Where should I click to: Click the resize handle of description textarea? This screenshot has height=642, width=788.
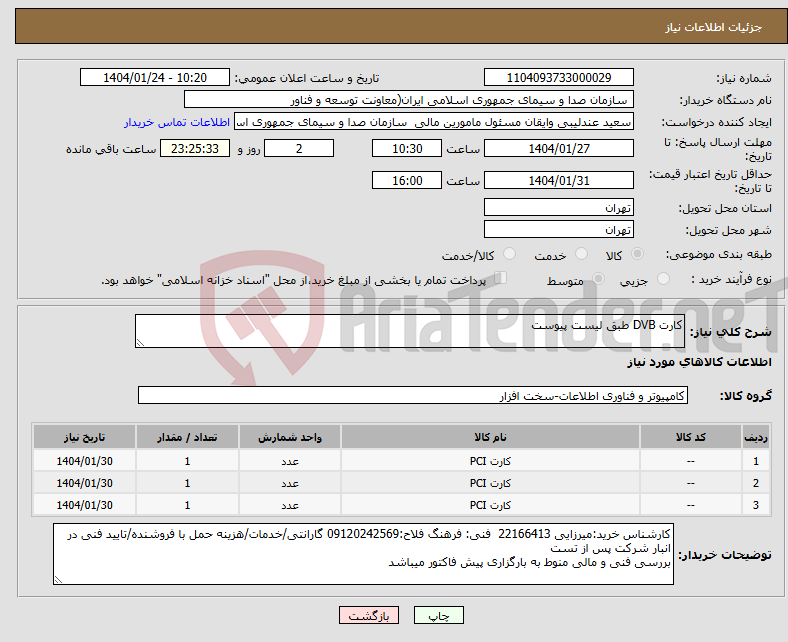(140, 343)
